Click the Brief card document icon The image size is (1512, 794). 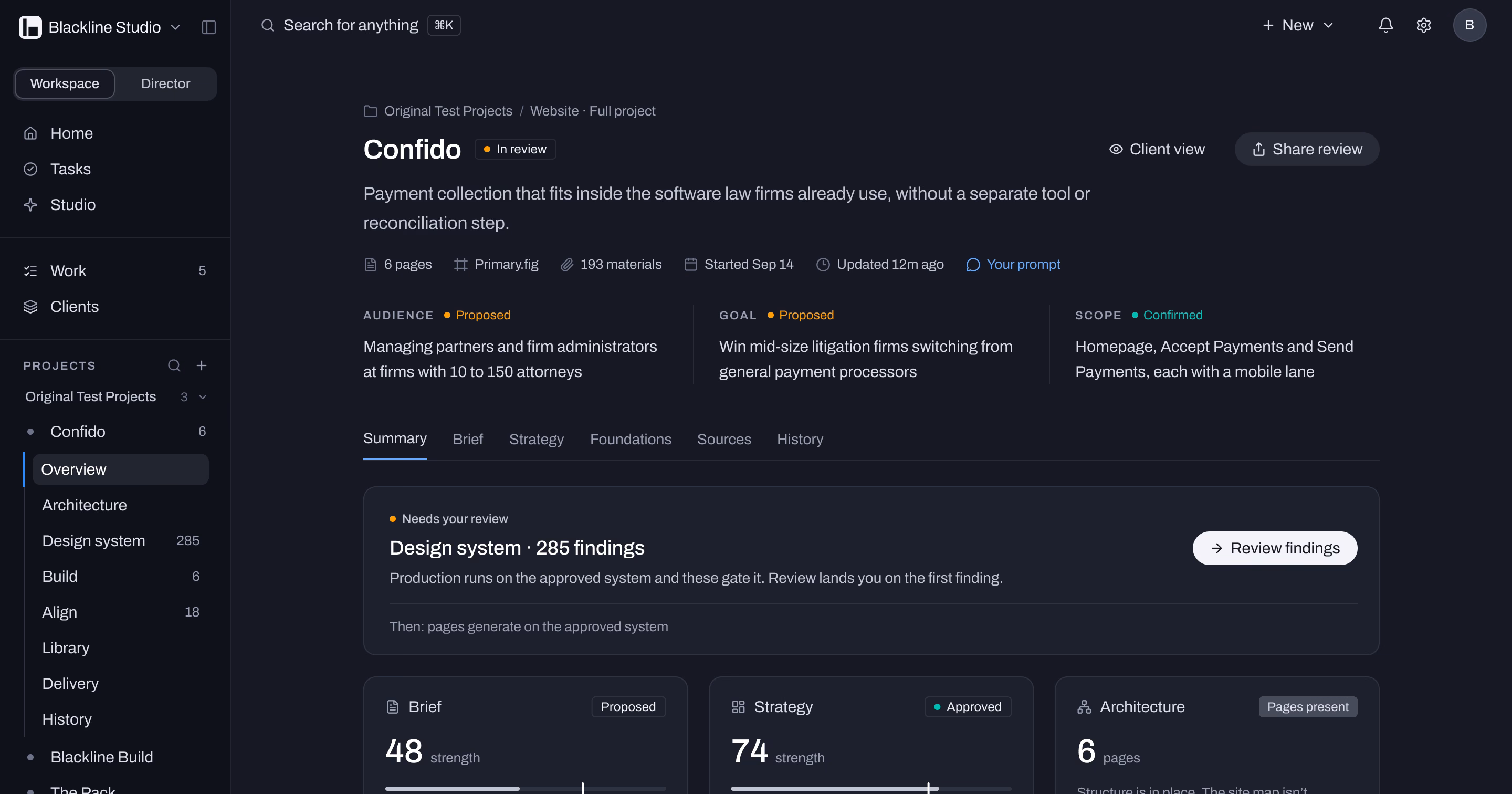pyautogui.click(x=393, y=707)
